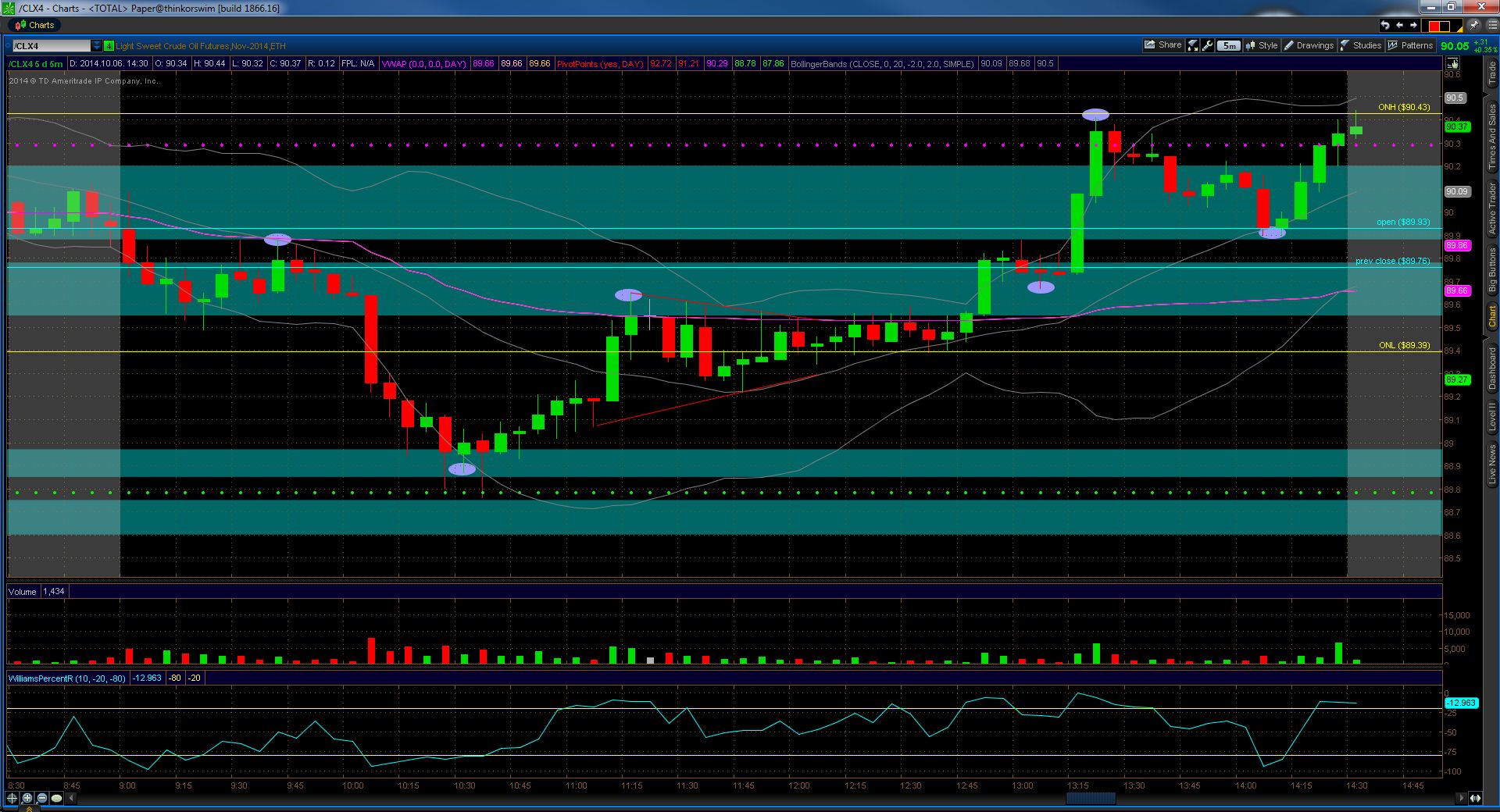The width and height of the screenshot is (1500, 812).
Task: Click the ONH ($90.43) line label
Action: pos(1404,107)
